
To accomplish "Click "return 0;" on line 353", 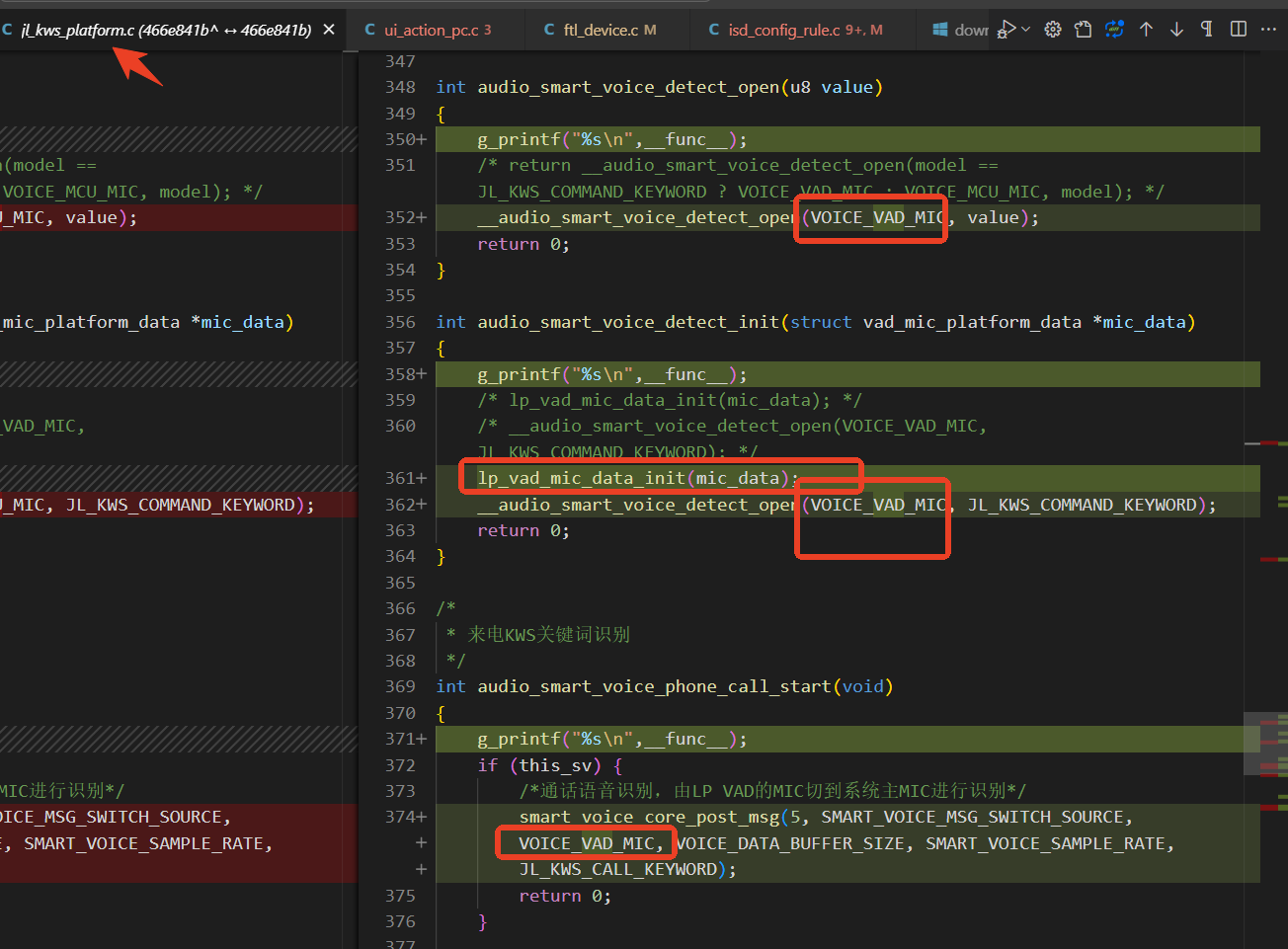I will 523,244.
